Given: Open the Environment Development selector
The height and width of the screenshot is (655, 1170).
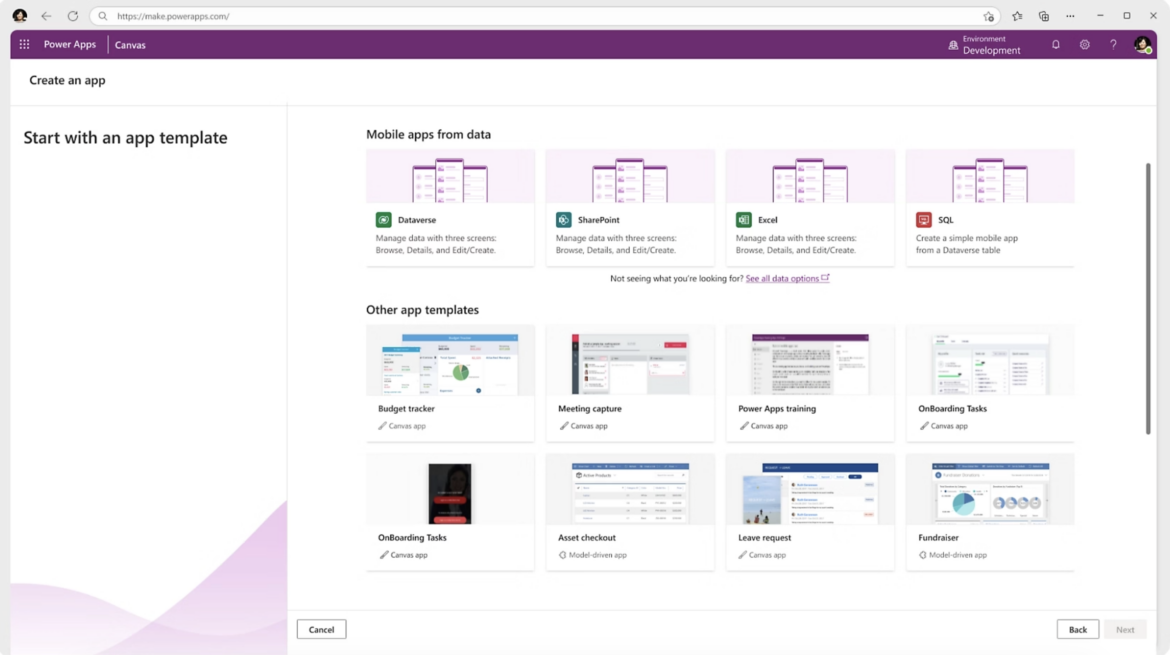Looking at the screenshot, I should coord(984,44).
